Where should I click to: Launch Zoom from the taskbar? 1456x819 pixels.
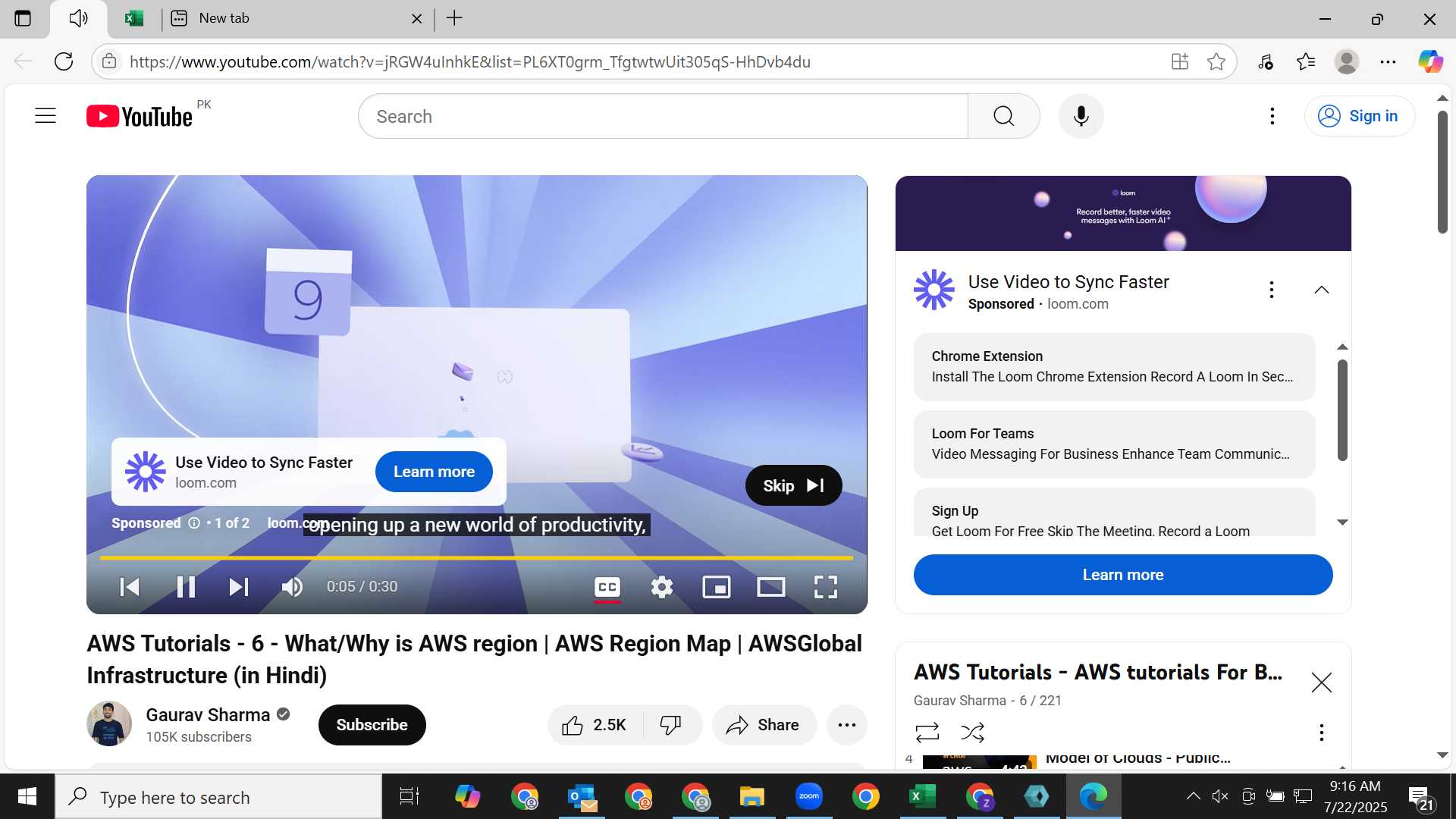(809, 796)
